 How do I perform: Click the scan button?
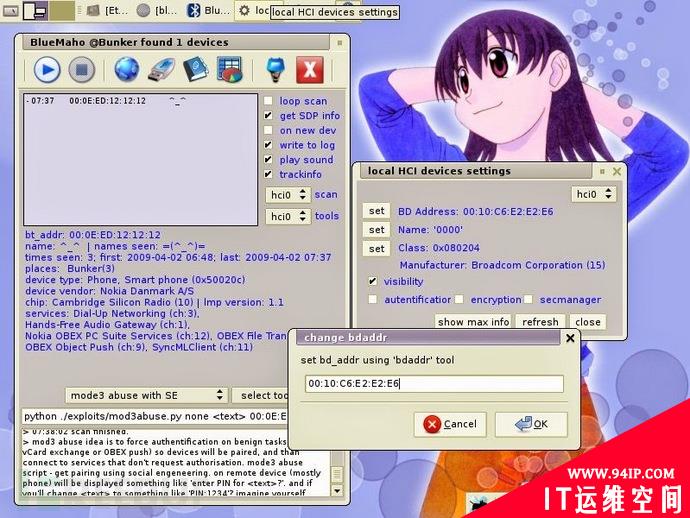326,195
